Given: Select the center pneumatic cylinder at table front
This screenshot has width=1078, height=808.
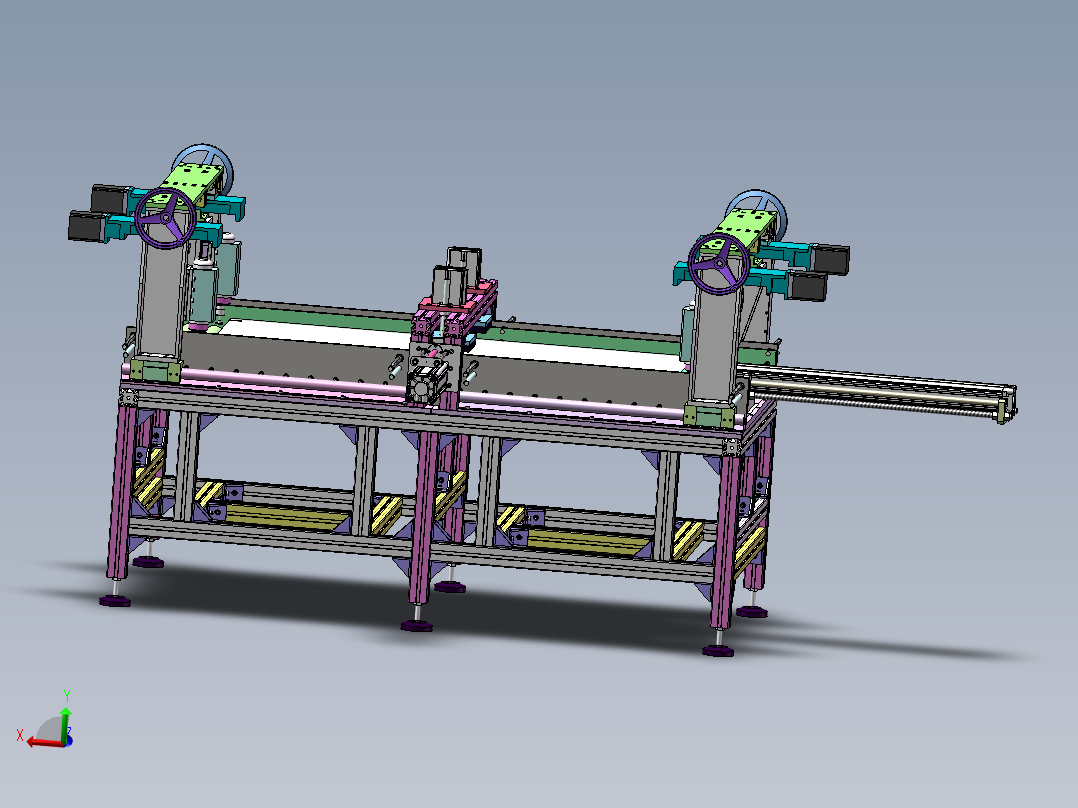Looking at the screenshot, I should coord(427,383).
